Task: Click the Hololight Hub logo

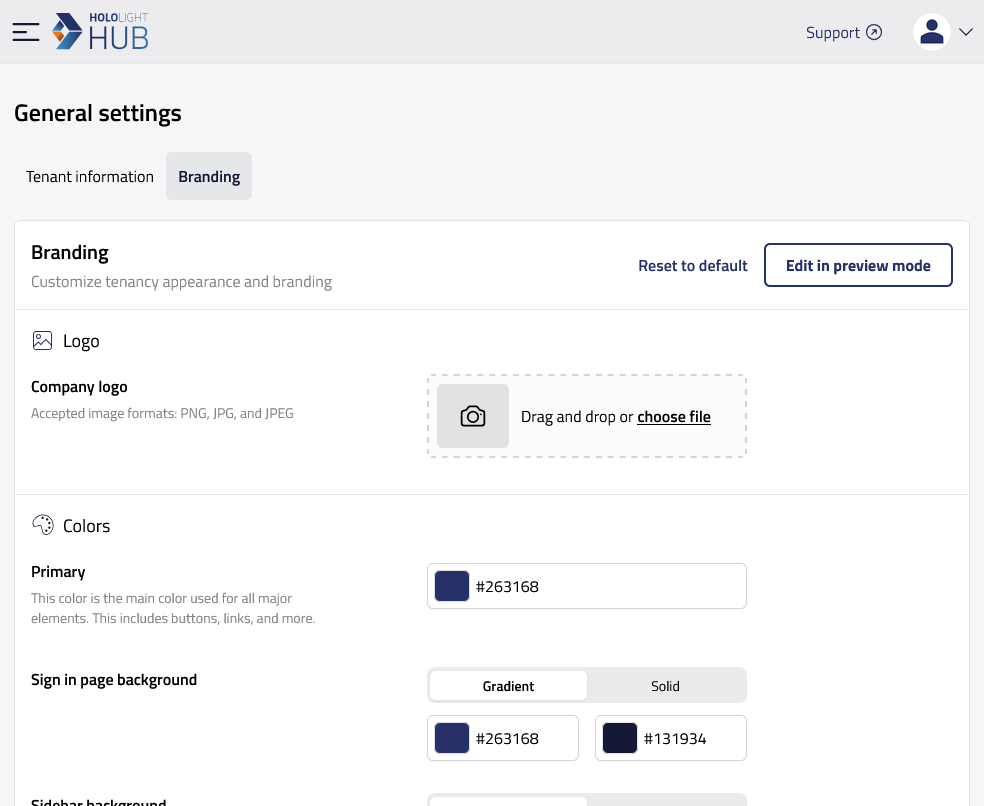Action: (x=100, y=31)
